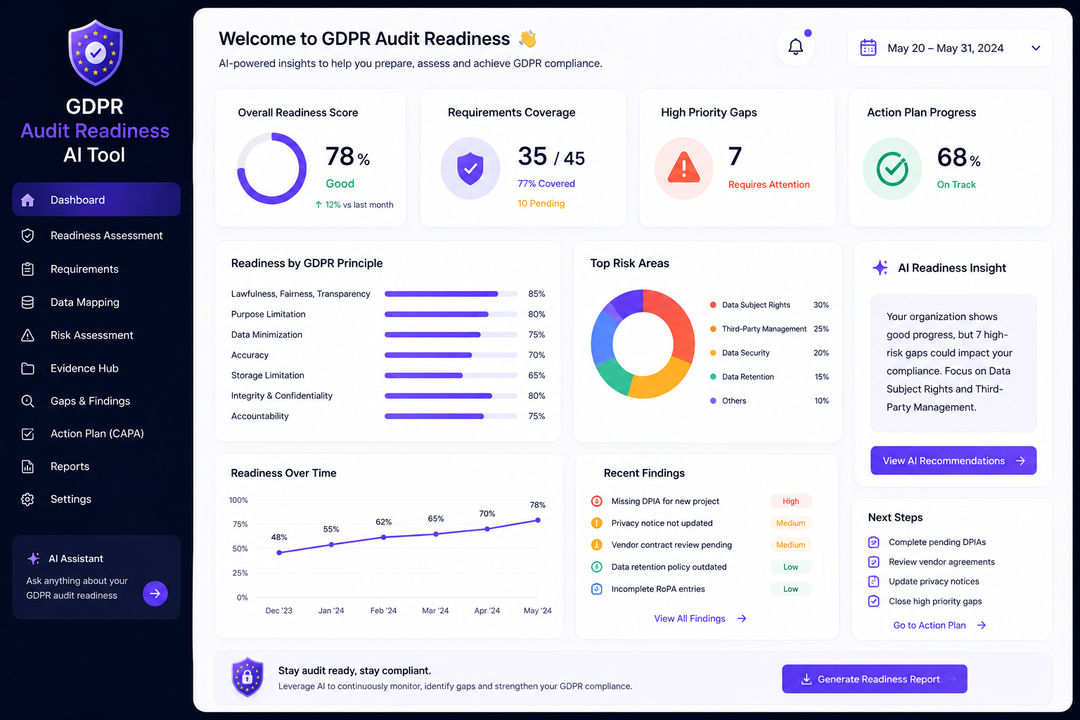
Task: Click the View AI Recommendations button
Action: [953, 460]
